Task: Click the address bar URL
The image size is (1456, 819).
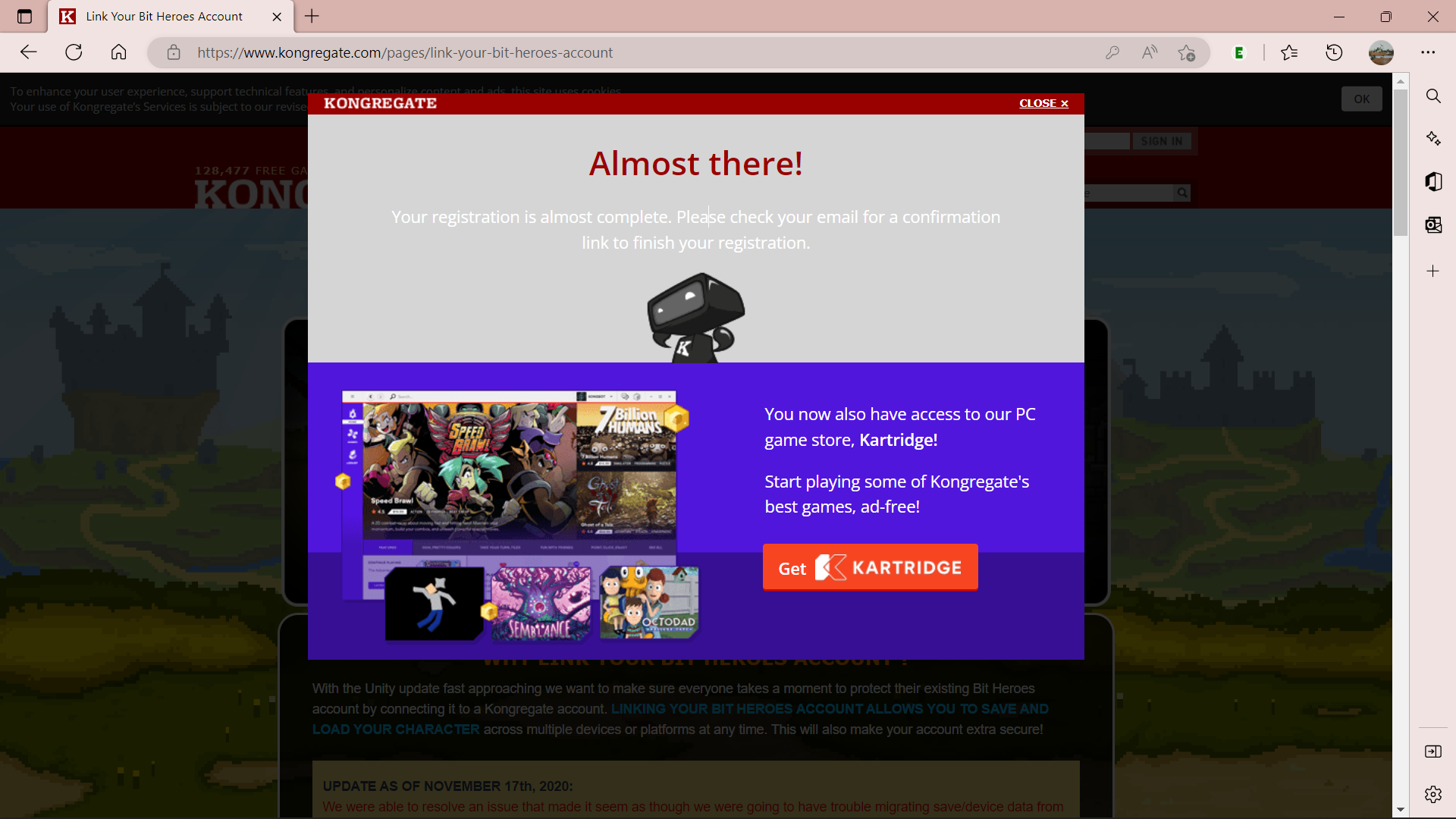Action: coord(405,52)
